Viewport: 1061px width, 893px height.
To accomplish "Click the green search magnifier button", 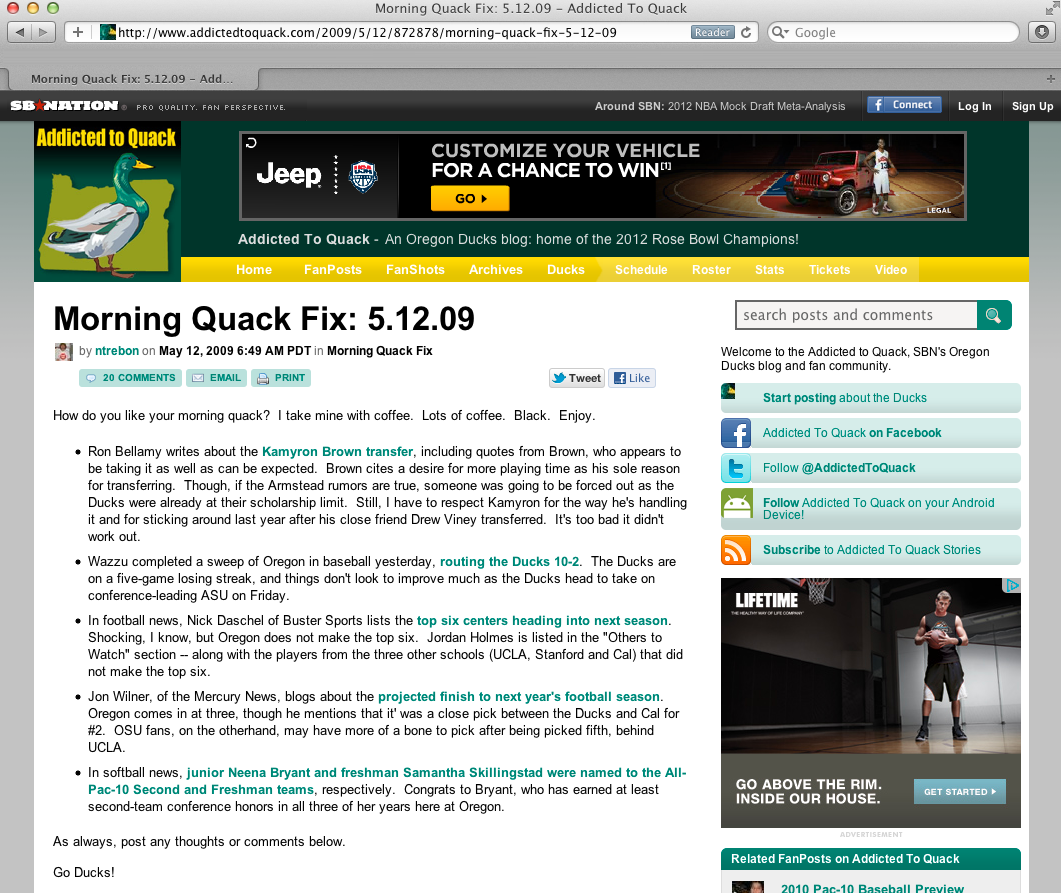I will point(994,315).
